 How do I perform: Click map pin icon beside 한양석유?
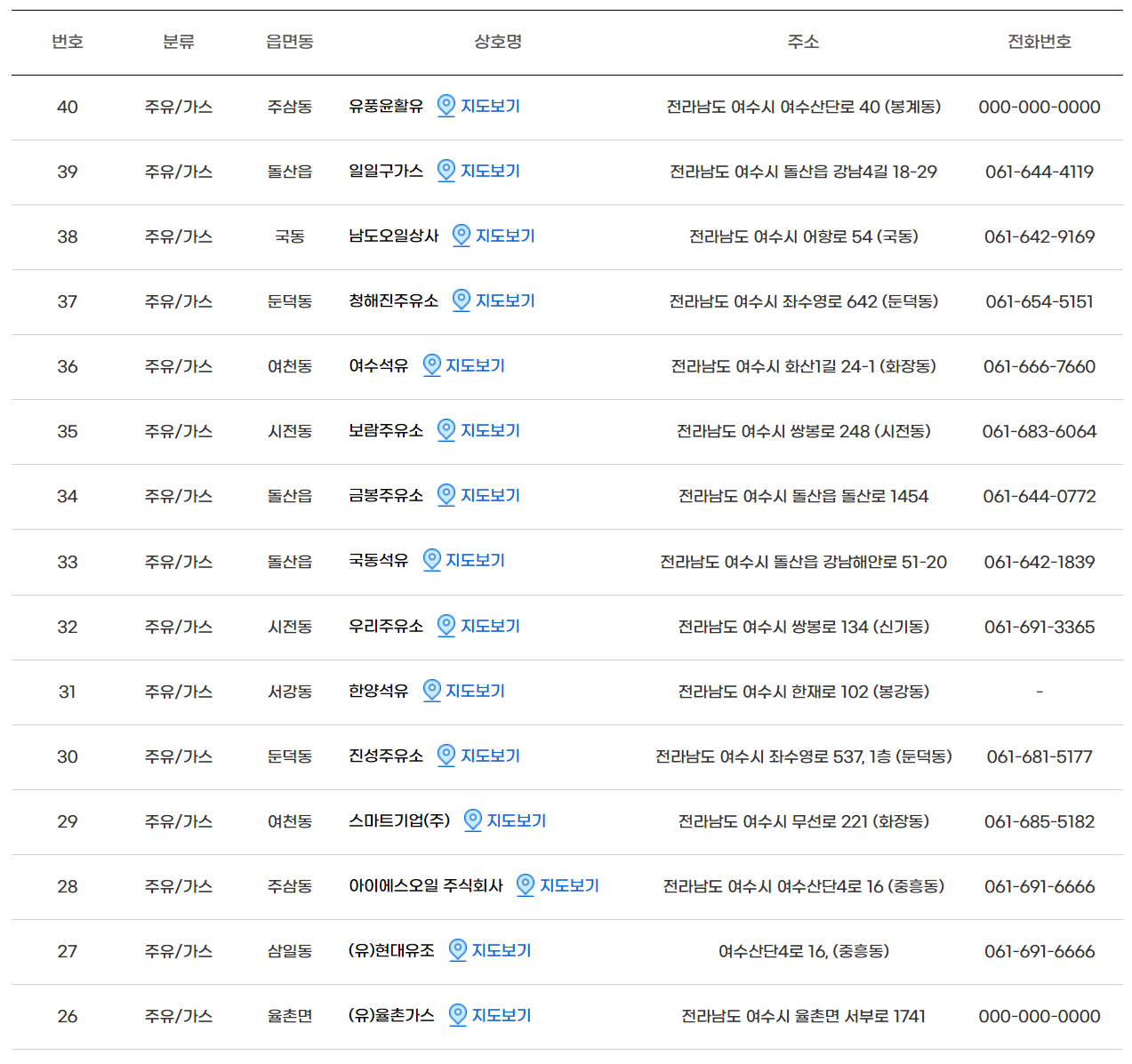(432, 691)
